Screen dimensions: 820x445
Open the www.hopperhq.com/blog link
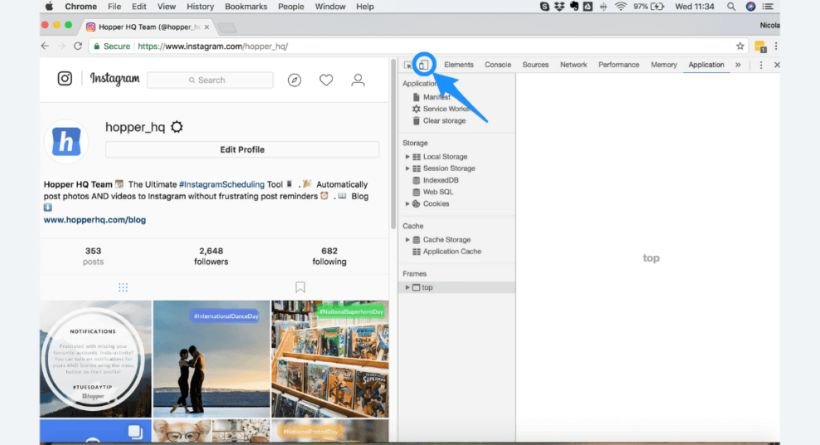(95, 220)
